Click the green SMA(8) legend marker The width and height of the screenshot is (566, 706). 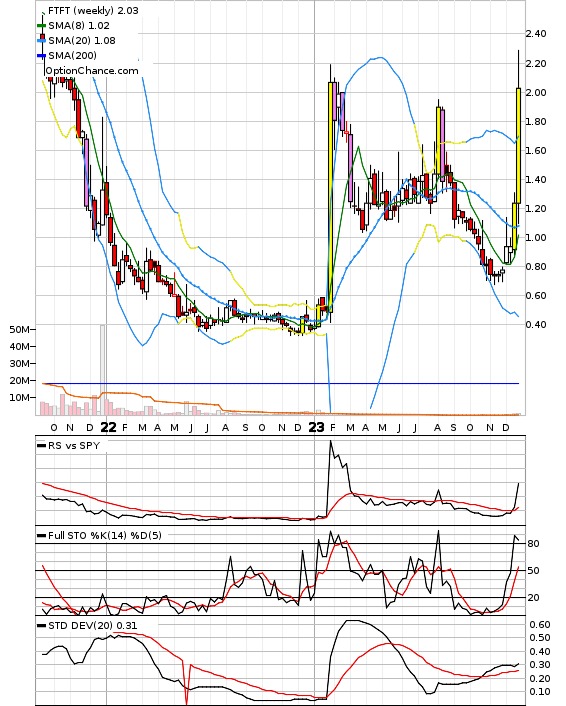41,26
